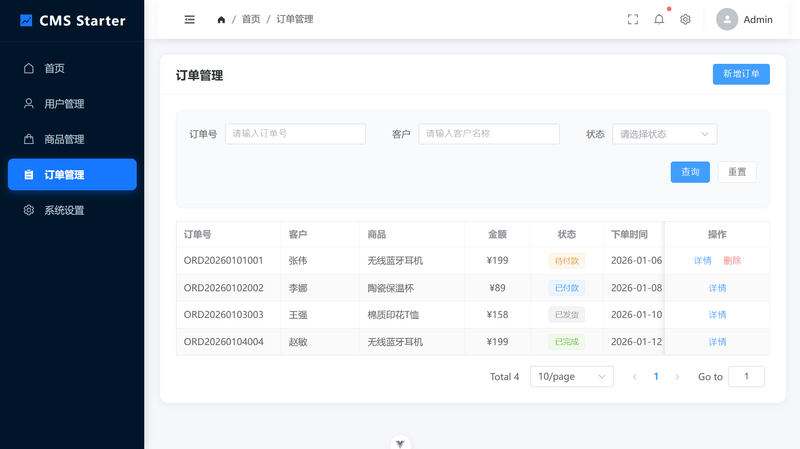Viewport: 800px width, 449px height.
Task: Open notifications with the bell icon
Action: point(659,19)
